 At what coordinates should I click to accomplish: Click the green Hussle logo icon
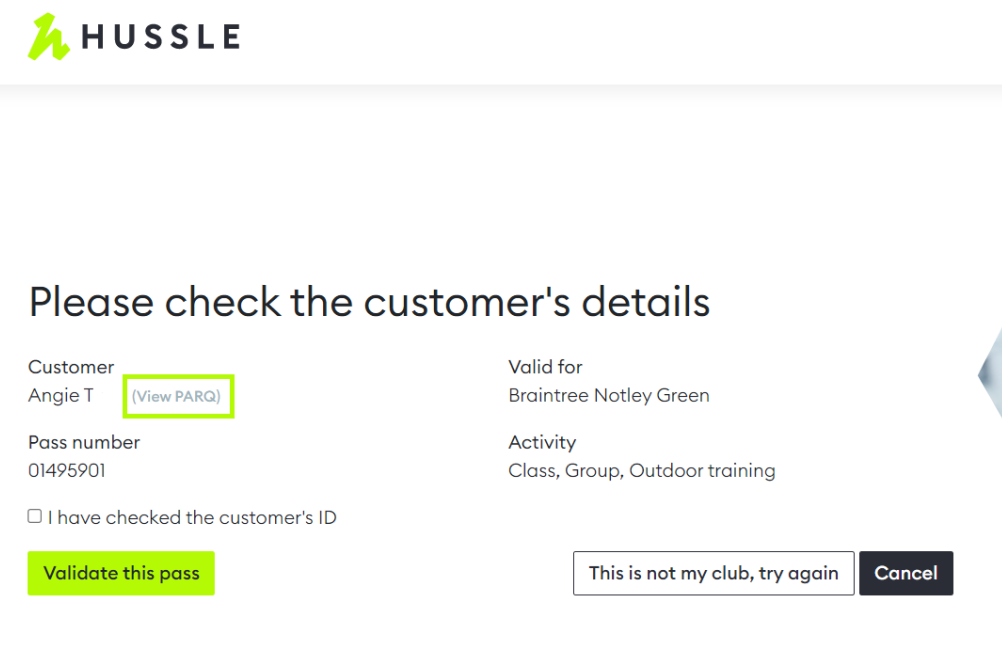tap(49, 37)
